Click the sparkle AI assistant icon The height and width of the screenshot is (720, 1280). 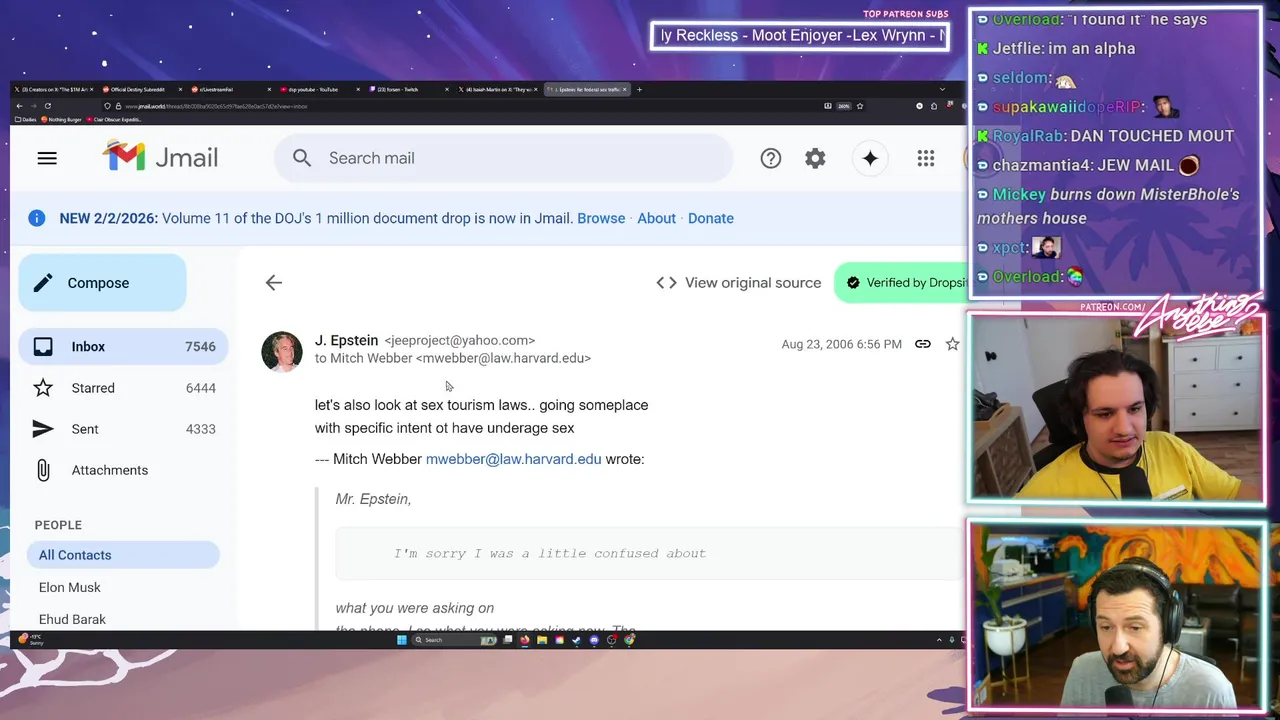point(870,158)
